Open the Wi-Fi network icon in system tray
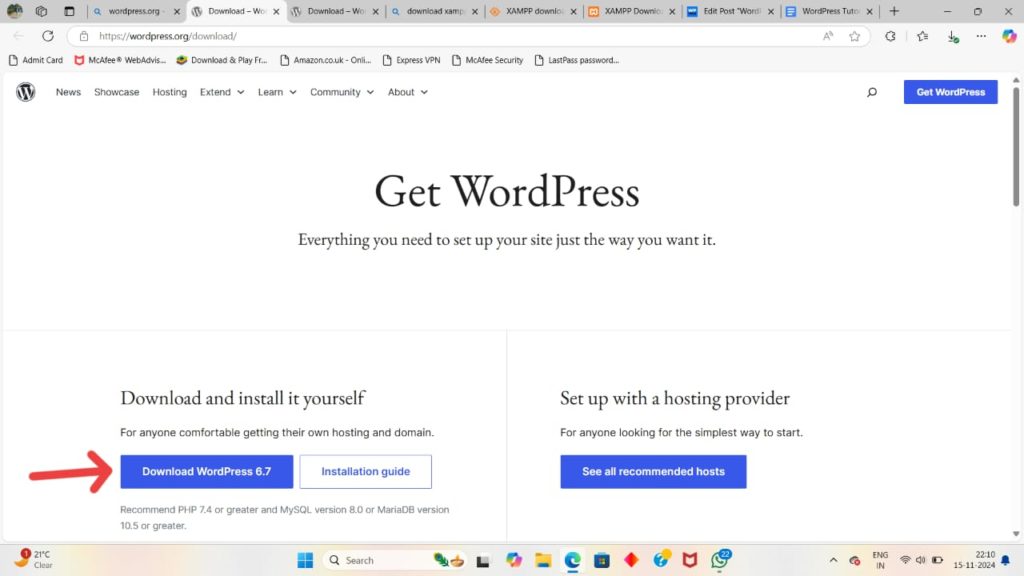Image resolution: width=1024 pixels, height=576 pixels. [x=904, y=560]
